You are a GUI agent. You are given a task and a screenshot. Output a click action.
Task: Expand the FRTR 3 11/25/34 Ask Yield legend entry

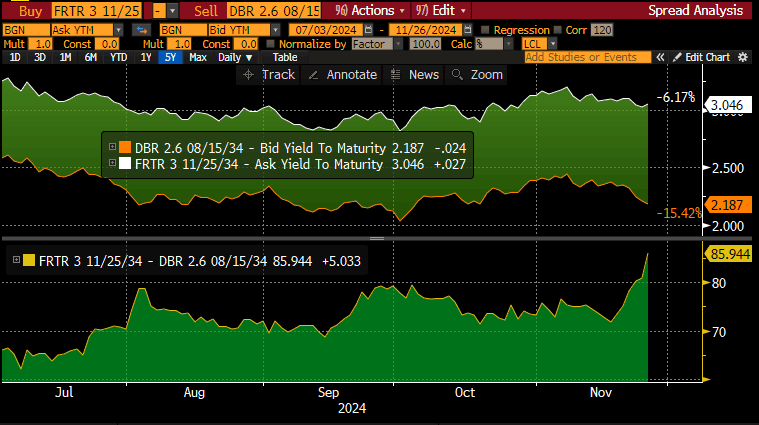pyautogui.click(x=112, y=163)
